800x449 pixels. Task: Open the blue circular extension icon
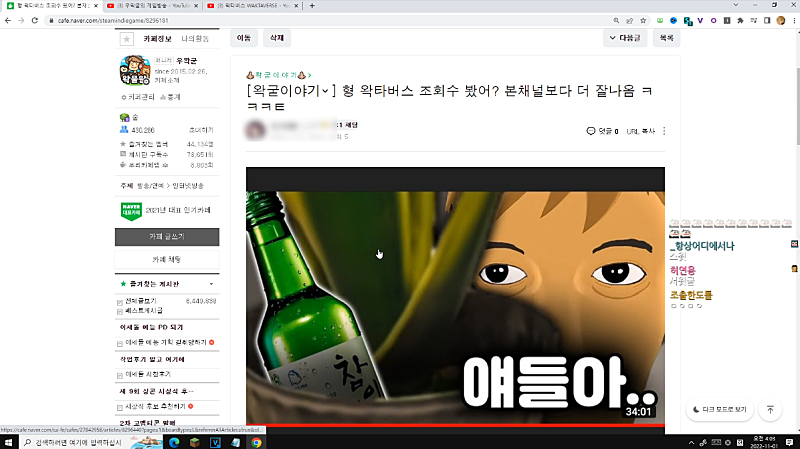tap(673, 20)
